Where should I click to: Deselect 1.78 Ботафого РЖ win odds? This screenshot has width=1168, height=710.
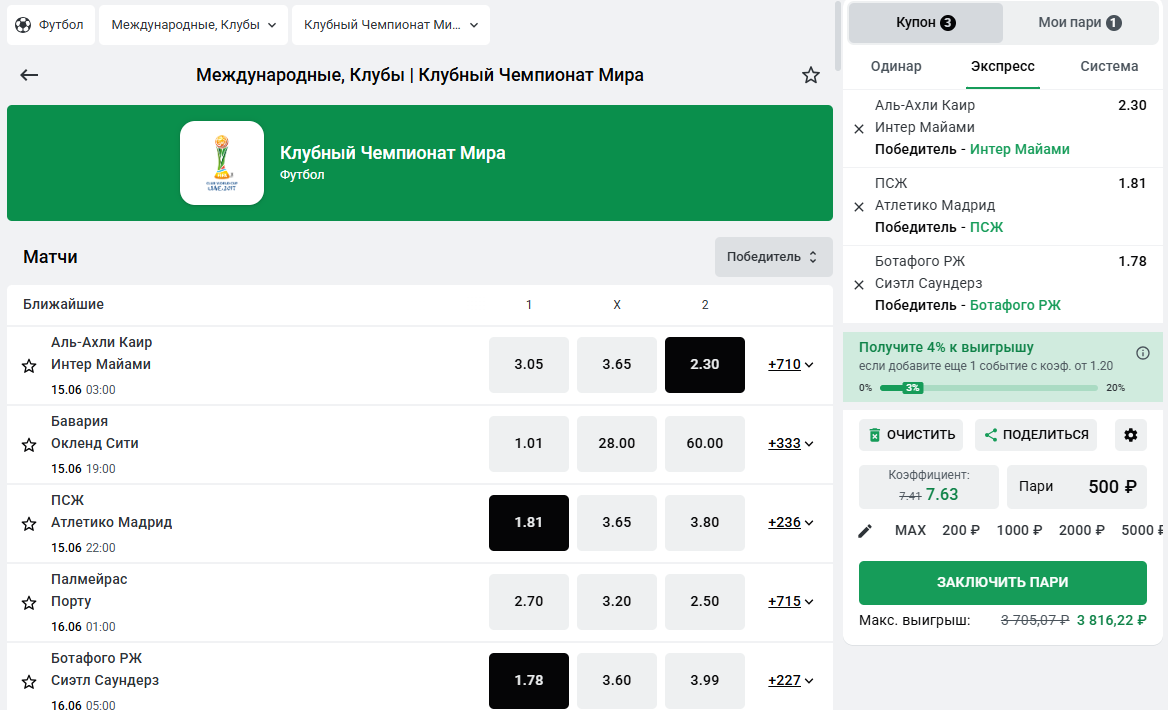click(x=529, y=680)
